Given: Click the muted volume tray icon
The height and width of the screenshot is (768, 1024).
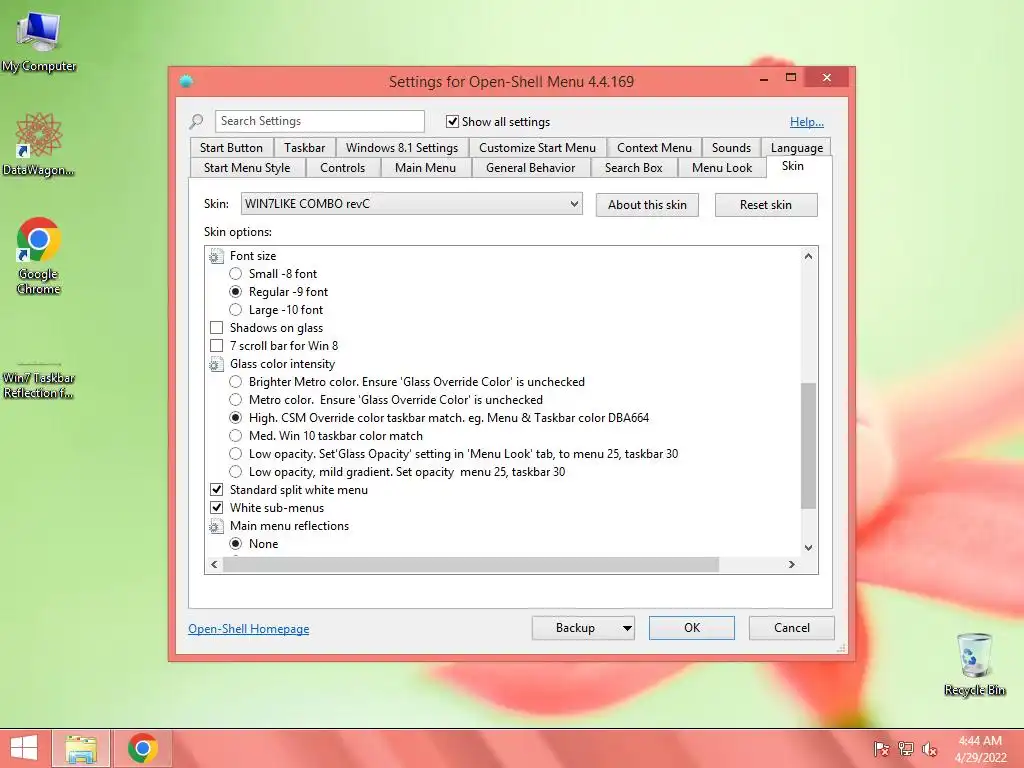Looking at the screenshot, I should (929, 749).
